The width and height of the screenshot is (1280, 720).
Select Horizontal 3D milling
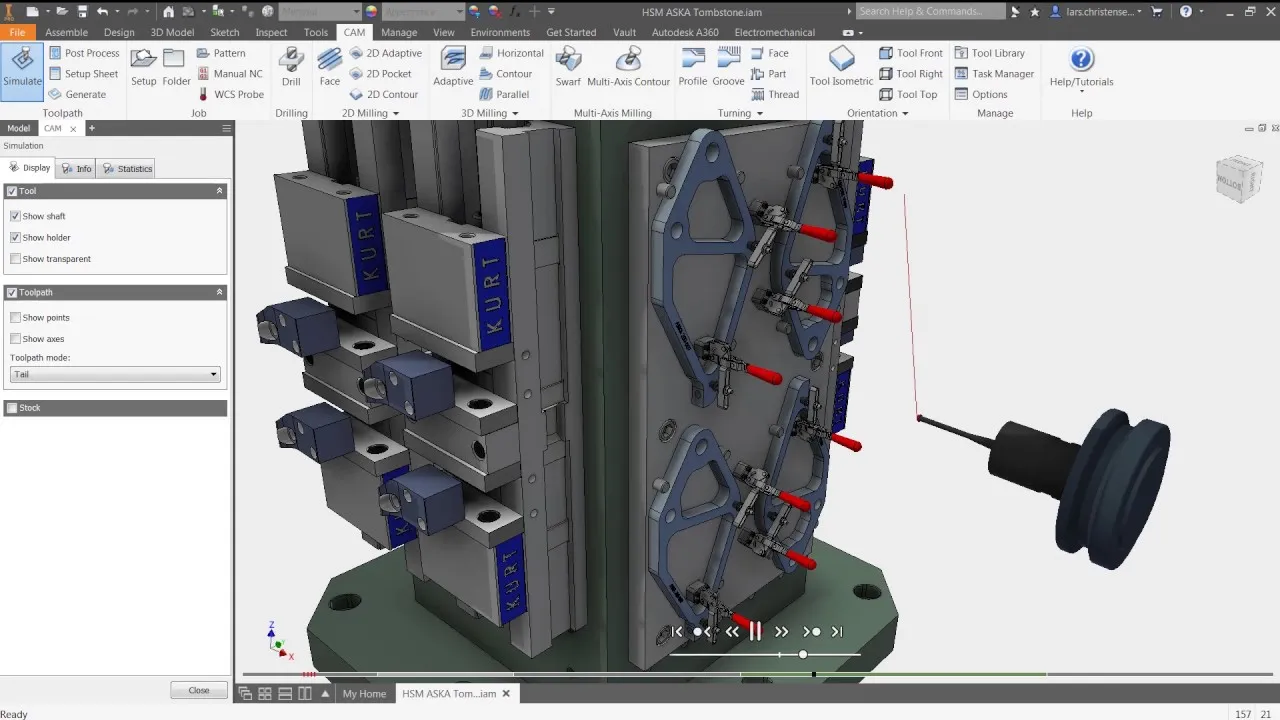coord(511,53)
